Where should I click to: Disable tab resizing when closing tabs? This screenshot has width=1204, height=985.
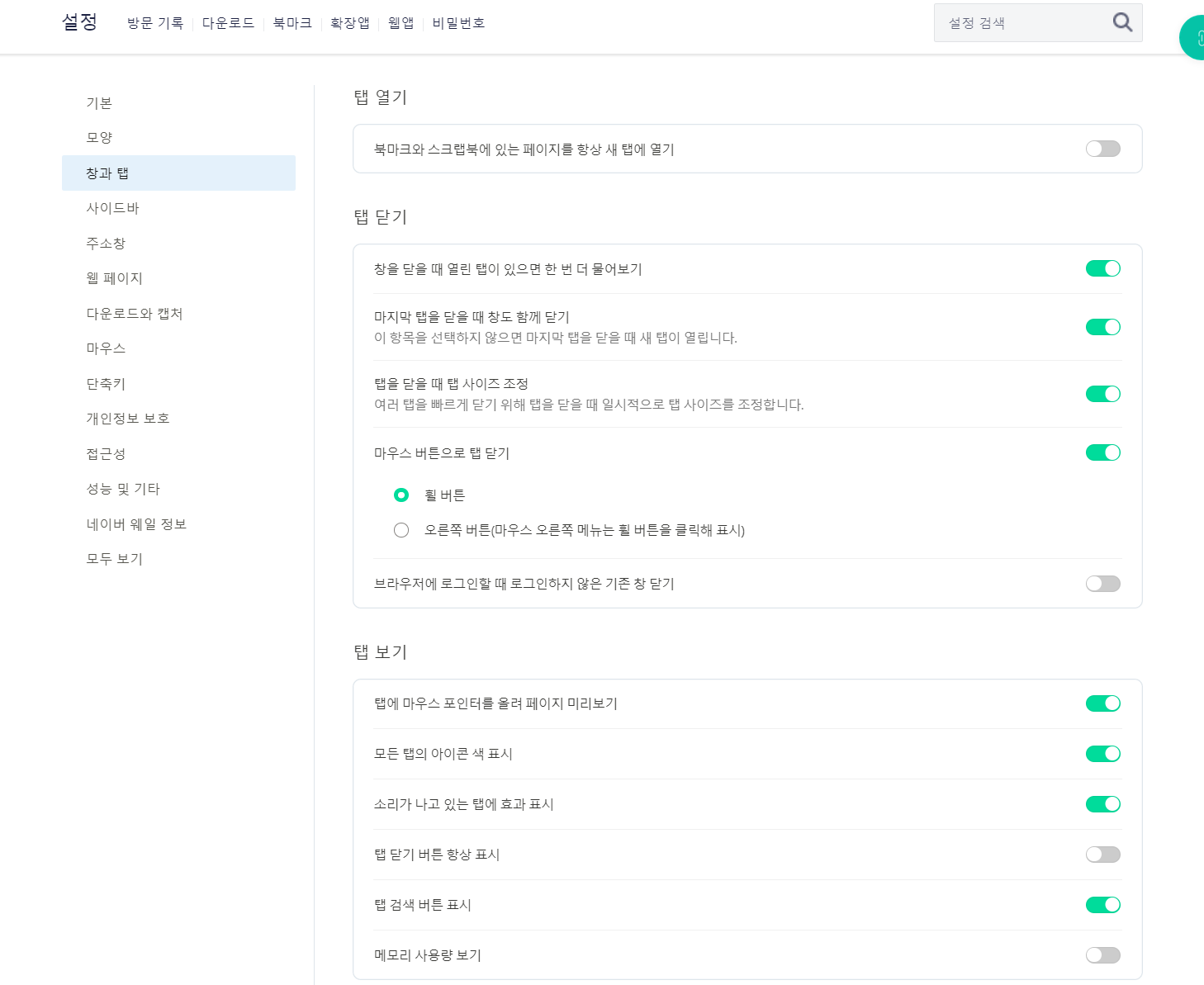click(1102, 394)
